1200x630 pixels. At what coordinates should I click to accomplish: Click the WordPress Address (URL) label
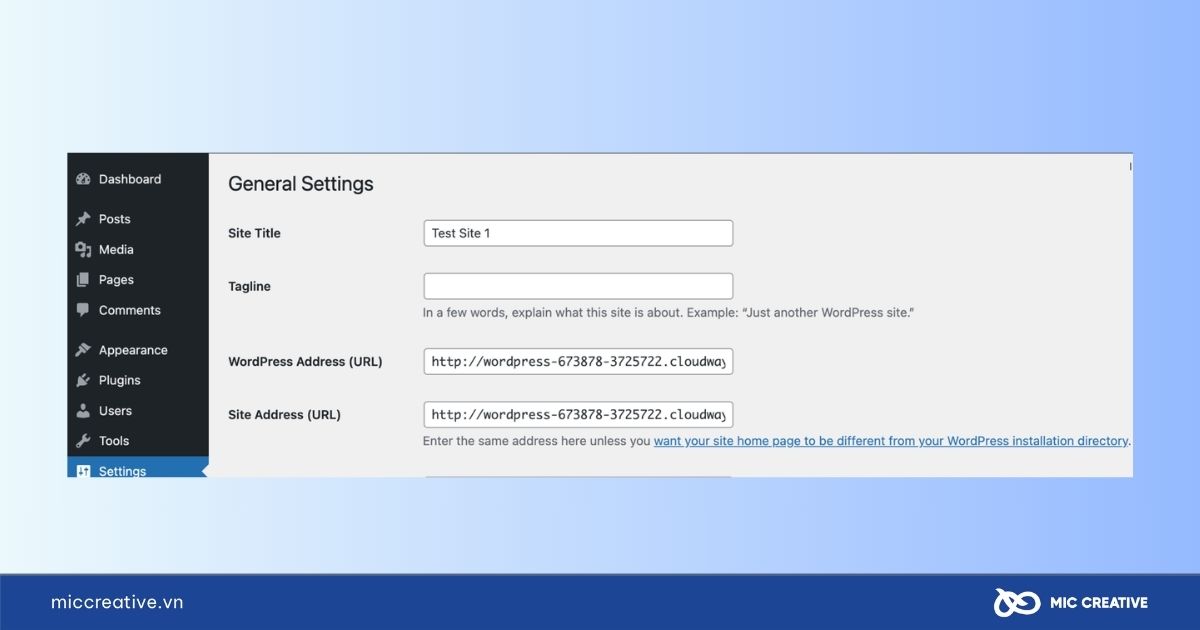[x=305, y=361]
